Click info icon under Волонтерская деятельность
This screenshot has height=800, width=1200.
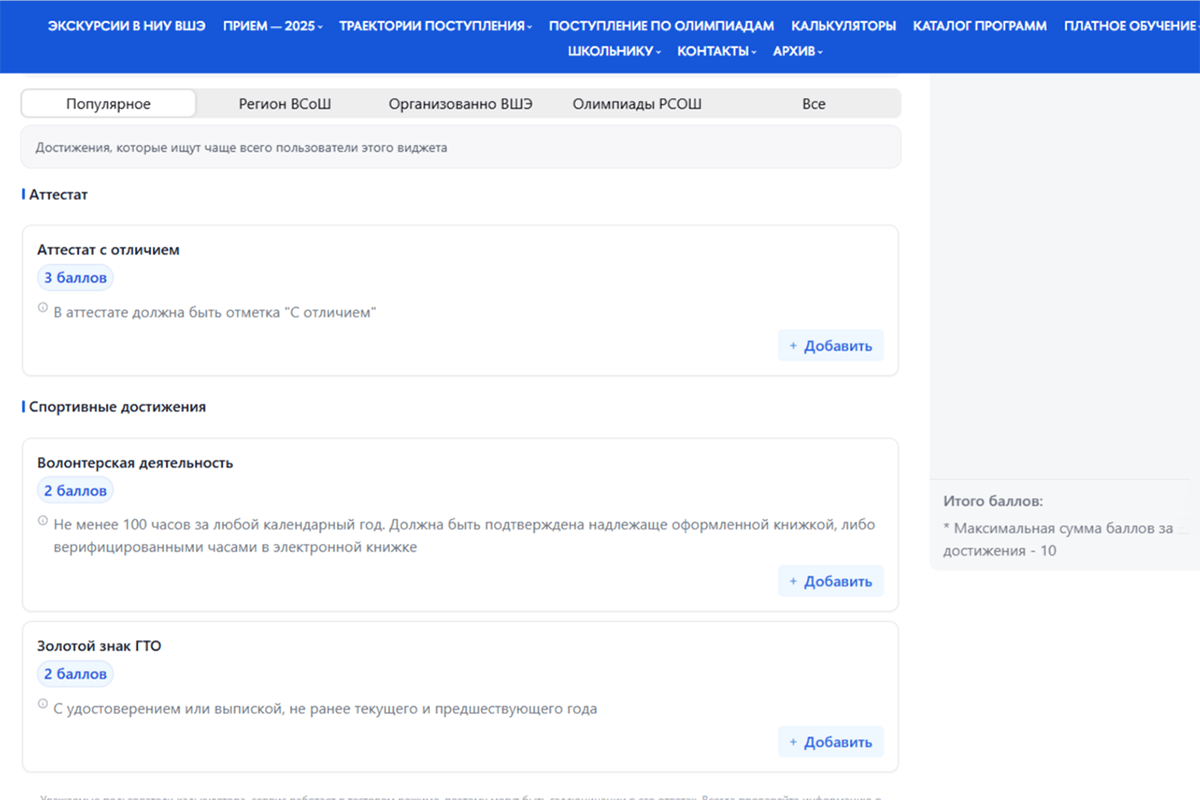click(43, 520)
